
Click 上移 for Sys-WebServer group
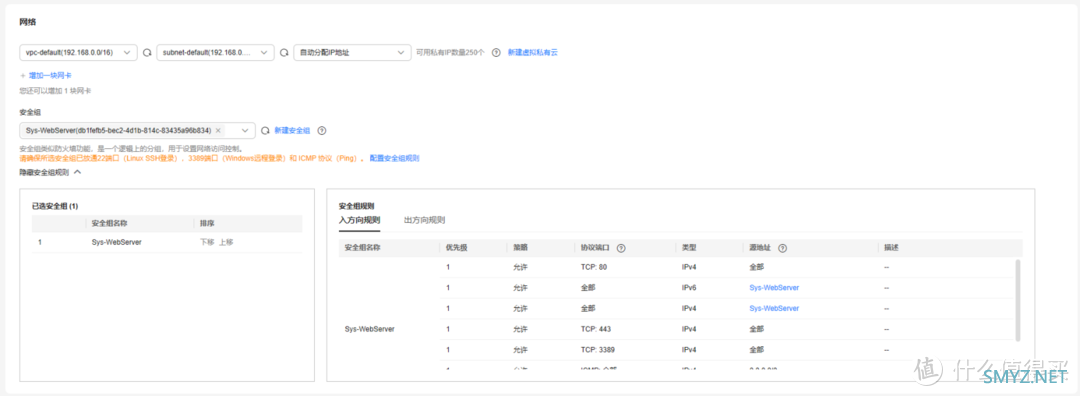coord(226,242)
